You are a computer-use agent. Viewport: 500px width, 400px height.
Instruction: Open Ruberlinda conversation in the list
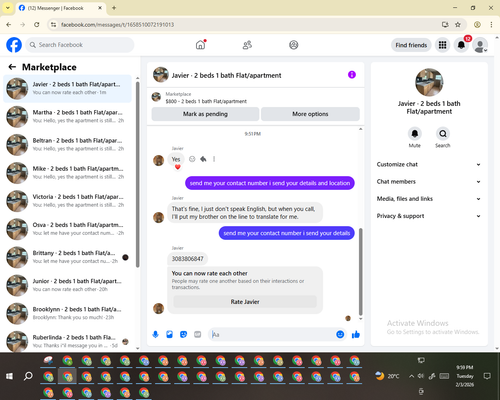tap(68, 341)
